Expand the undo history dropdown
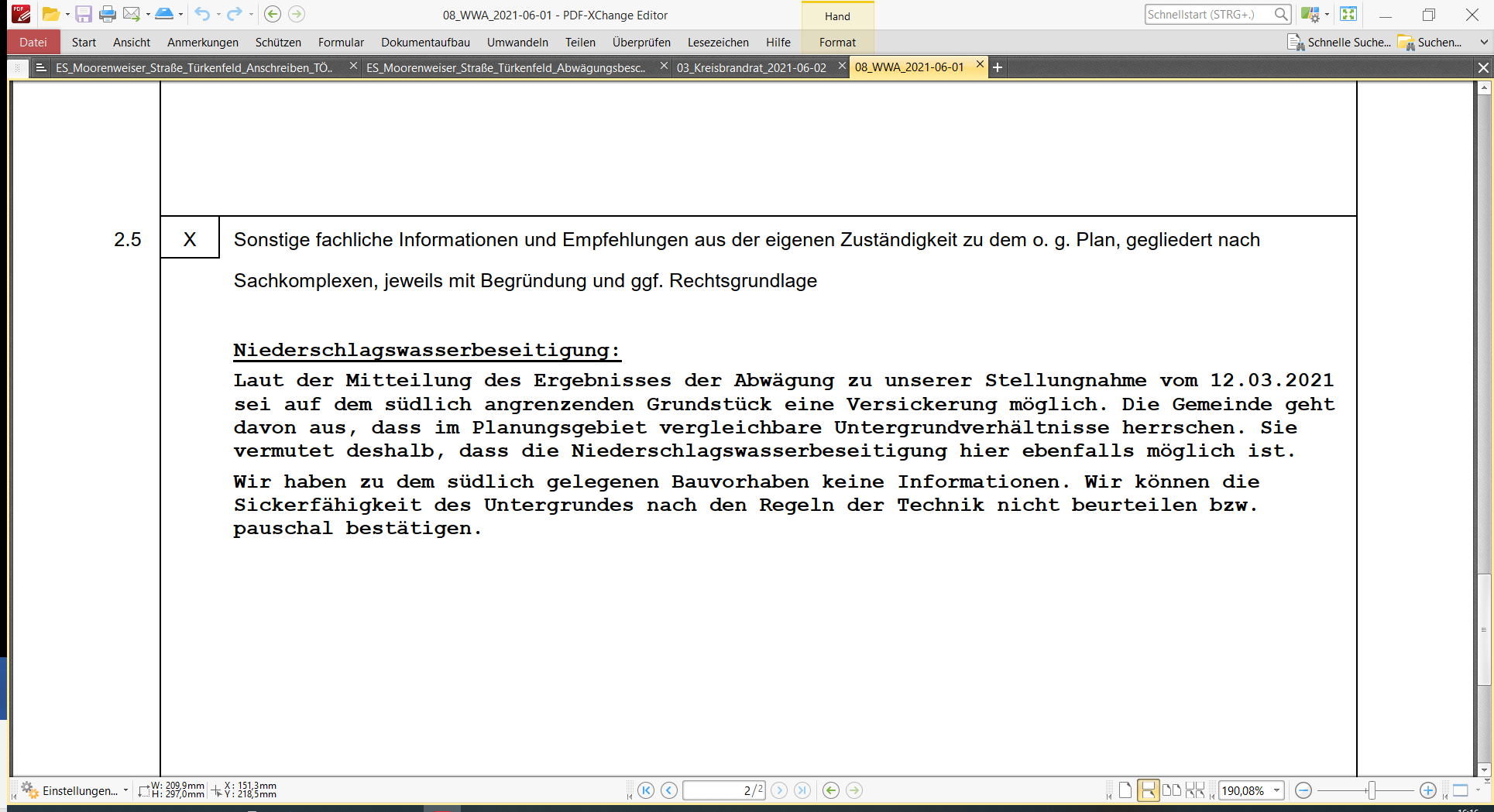Screen dimensions: 1494x812 click(218, 15)
